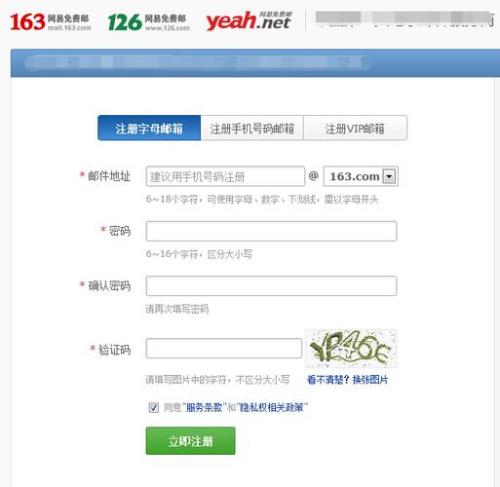Open the 服务条款 link
Viewport: 500px width, 487px height.
[204, 407]
